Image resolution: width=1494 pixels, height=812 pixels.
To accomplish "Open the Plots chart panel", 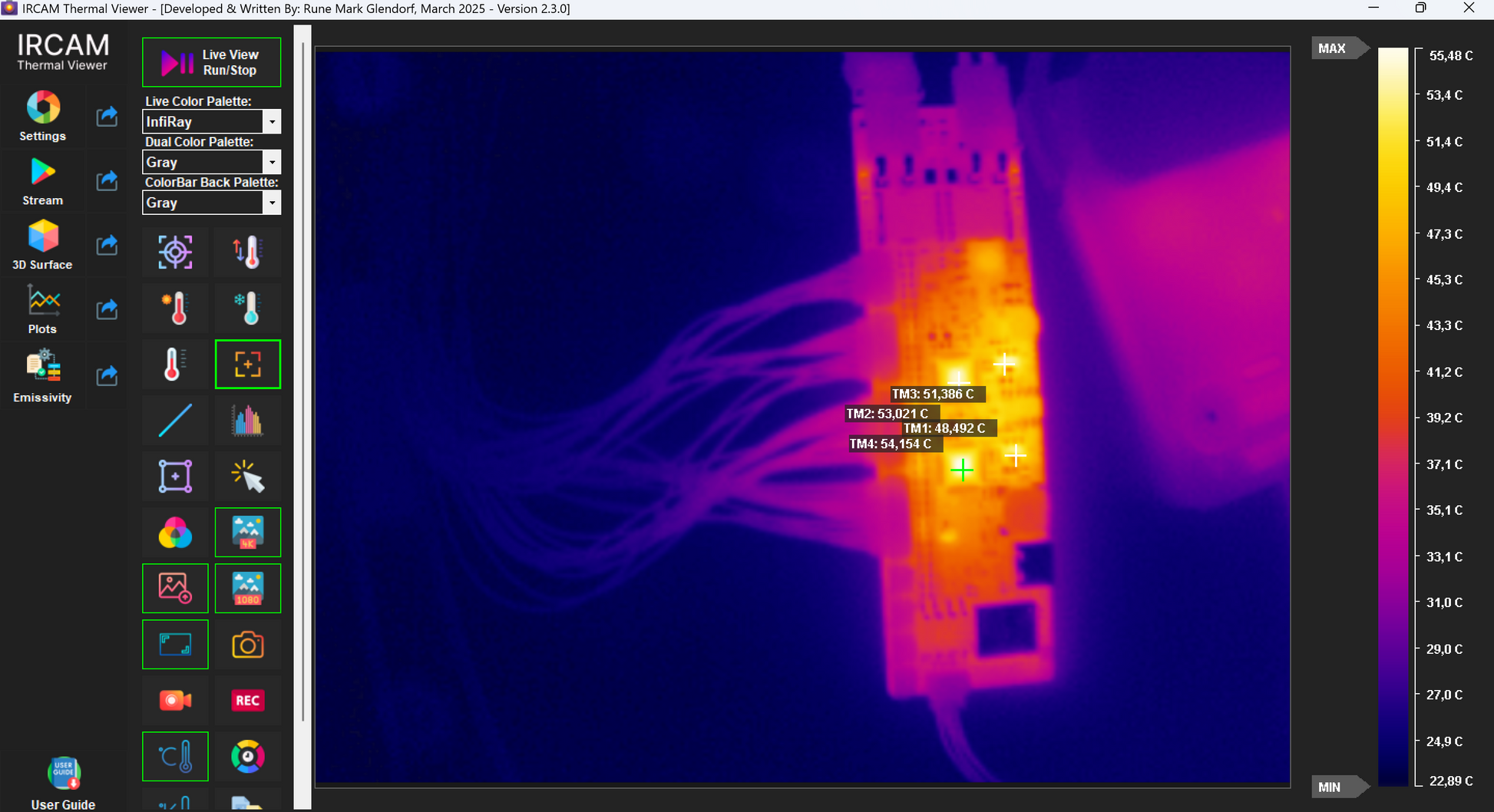I will [x=43, y=301].
